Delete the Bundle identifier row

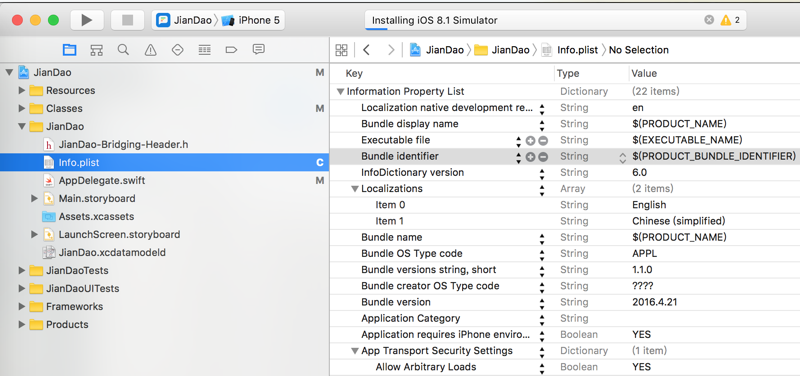coord(543,157)
